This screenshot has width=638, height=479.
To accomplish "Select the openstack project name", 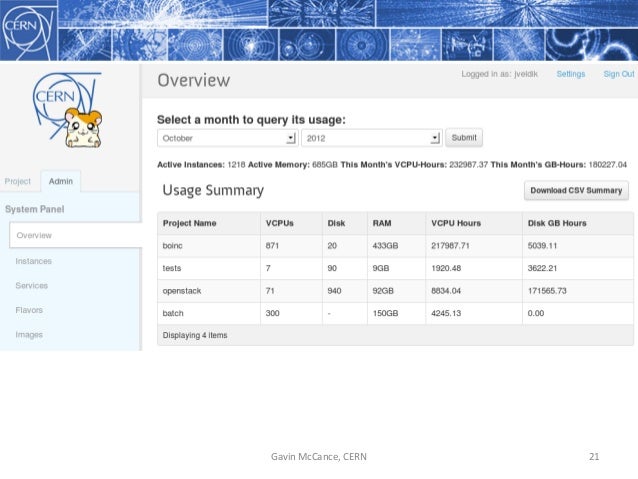I will click(180, 291).
